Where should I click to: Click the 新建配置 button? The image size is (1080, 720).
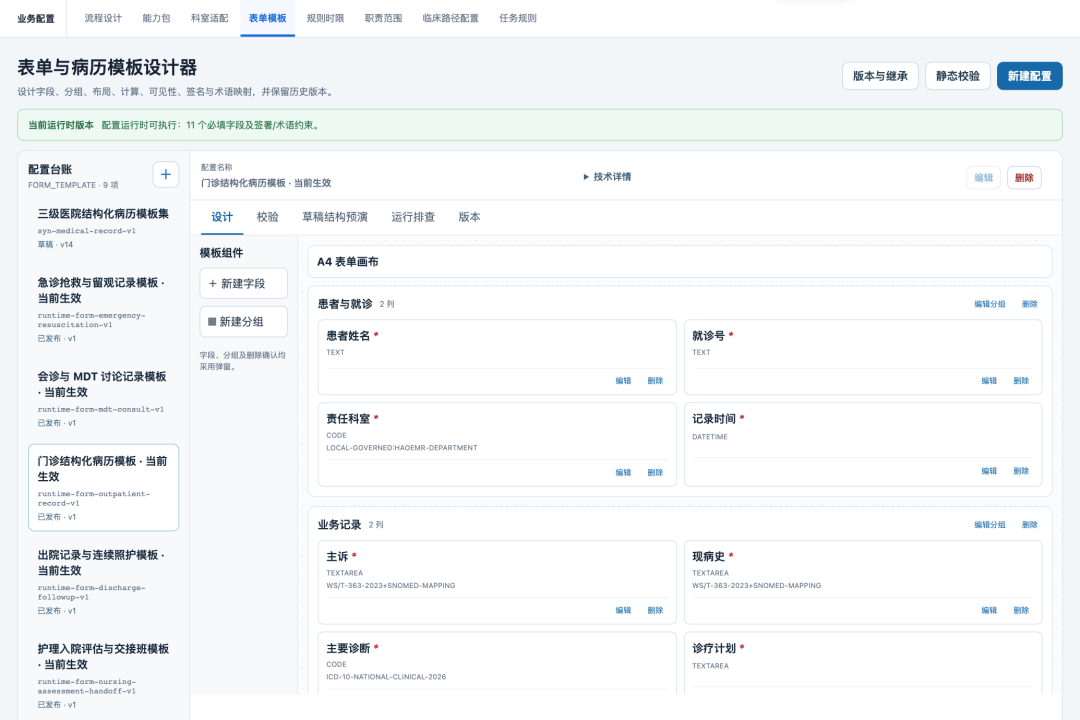pyautogui.click(x=1029, y=76)
